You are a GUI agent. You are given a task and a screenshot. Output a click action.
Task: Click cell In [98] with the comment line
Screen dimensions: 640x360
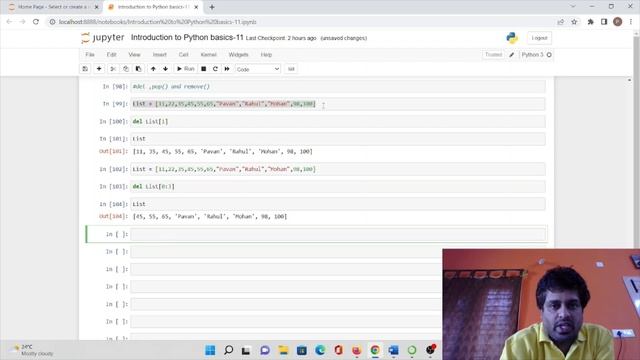tap(338, 87)
